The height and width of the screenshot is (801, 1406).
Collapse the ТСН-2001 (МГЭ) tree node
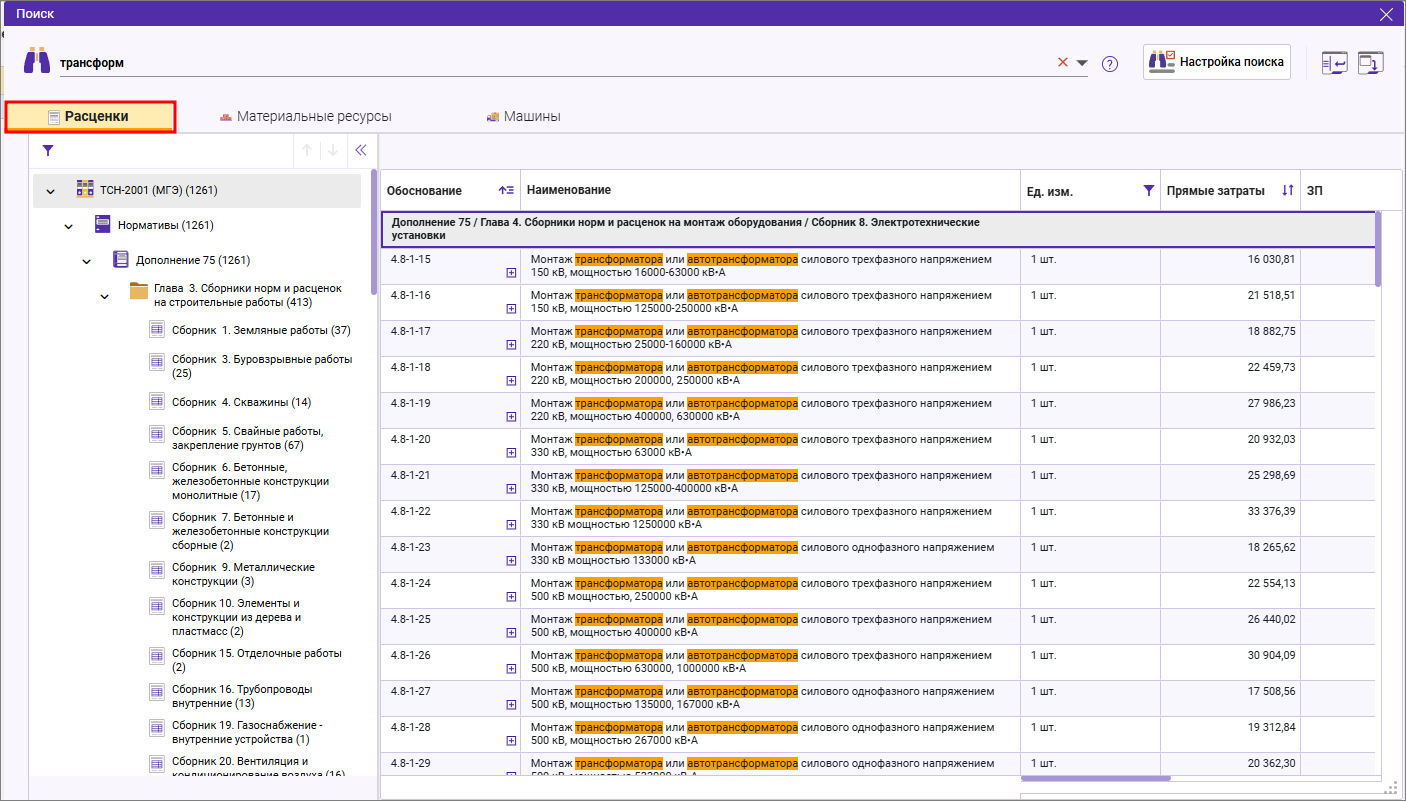(50, 191)
